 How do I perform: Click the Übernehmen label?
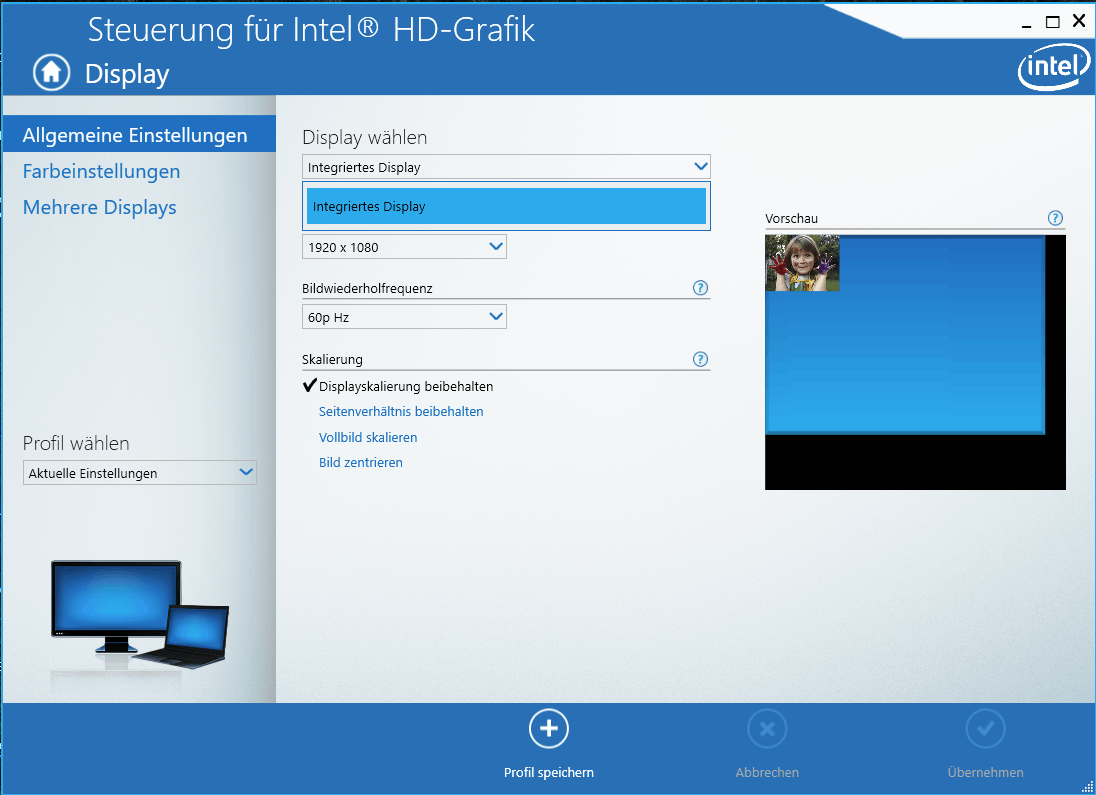point(986,773)
